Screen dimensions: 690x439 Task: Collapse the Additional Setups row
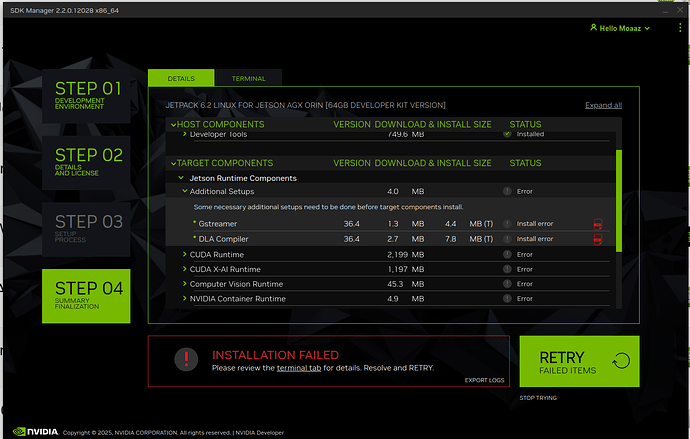coord(185,191)
